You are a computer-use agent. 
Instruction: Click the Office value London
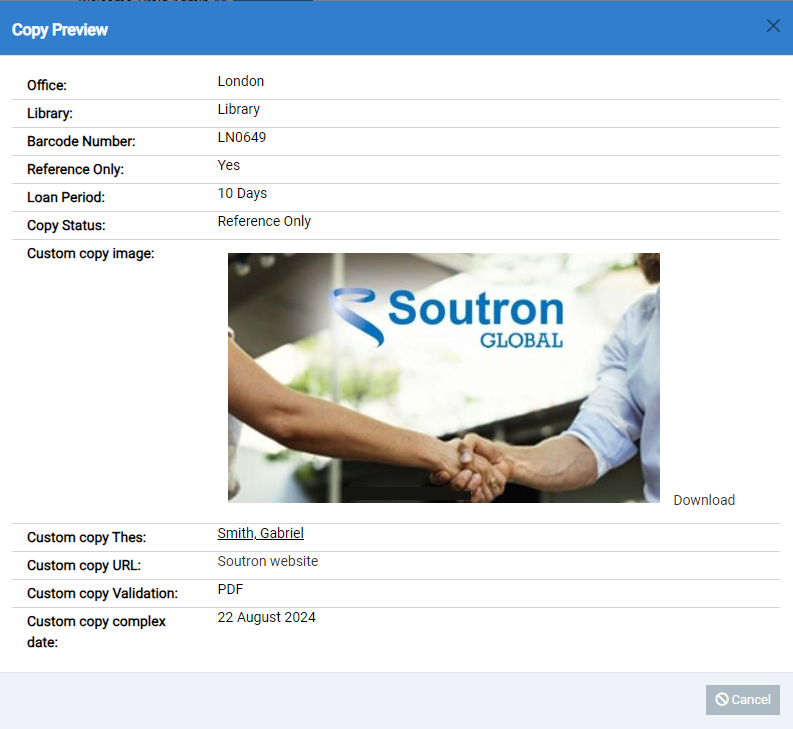click(x=241, y=81)
